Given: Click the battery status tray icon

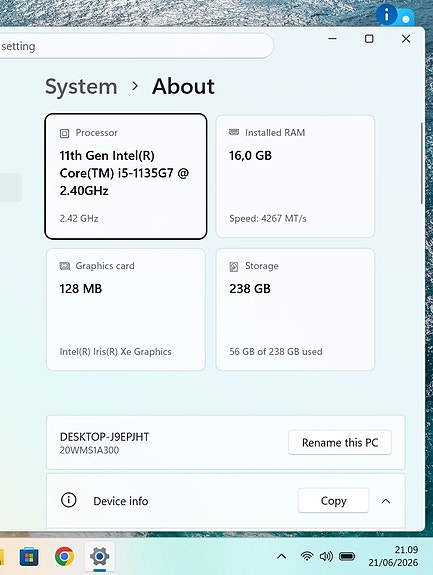Looking at the screenshot, I should pos(346,556).
